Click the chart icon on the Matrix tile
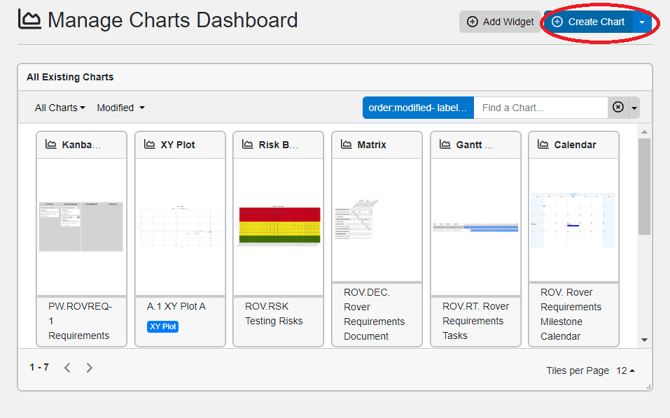 pos(346,144)
